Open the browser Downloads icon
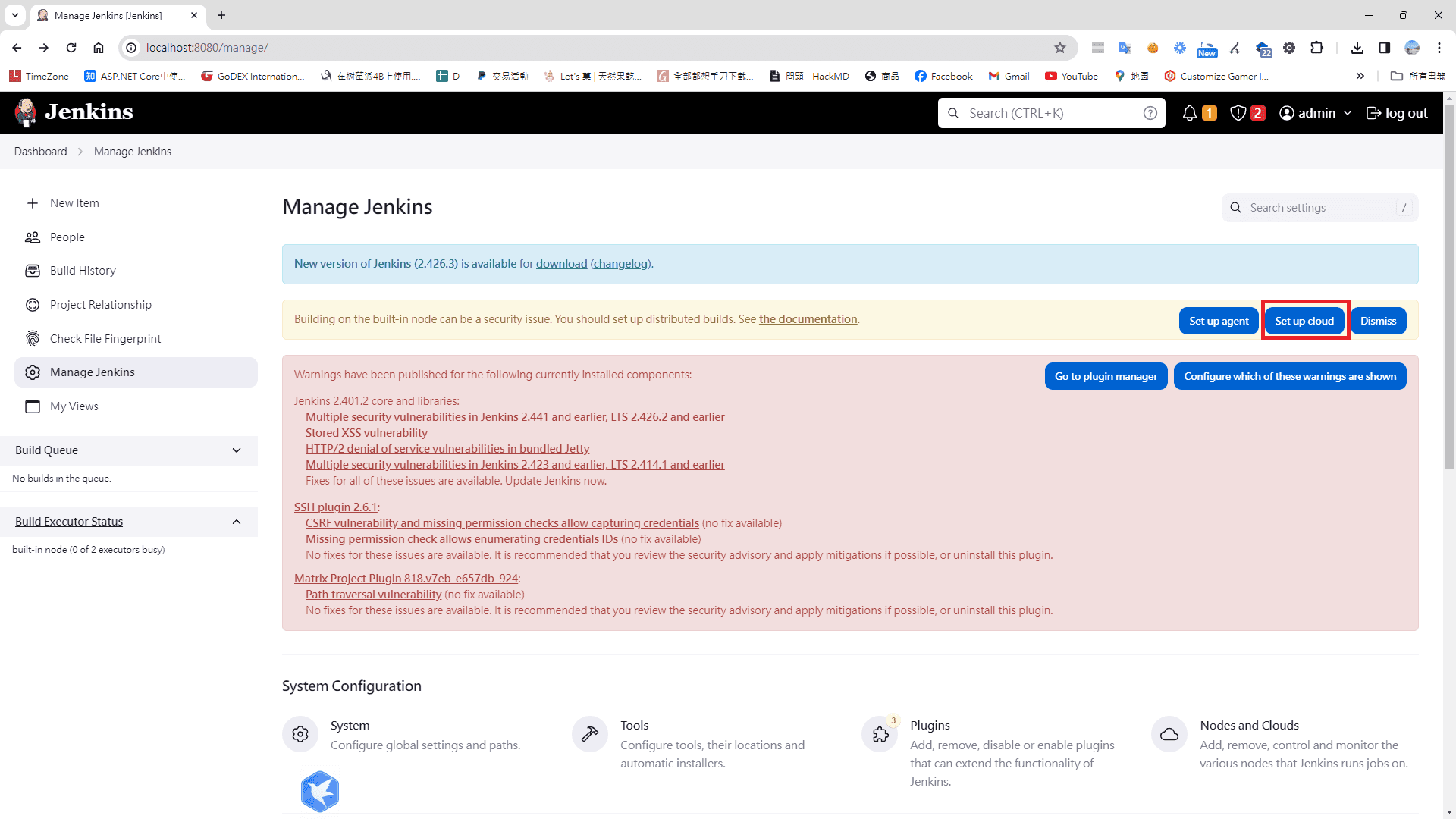 pos(1357,47)
